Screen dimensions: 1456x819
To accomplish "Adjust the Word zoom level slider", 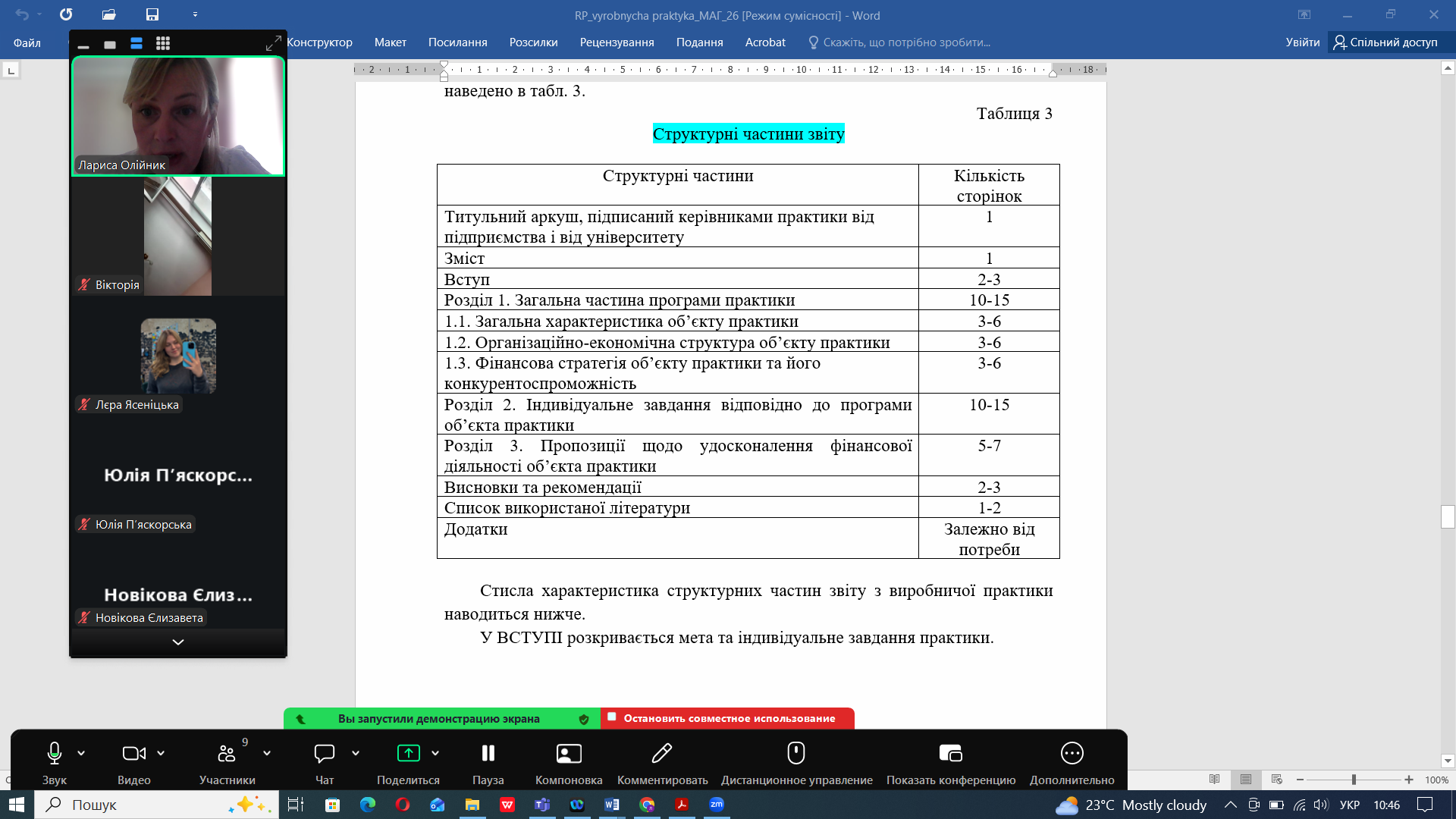I will pyautogui.click(x=1354, y=780).
